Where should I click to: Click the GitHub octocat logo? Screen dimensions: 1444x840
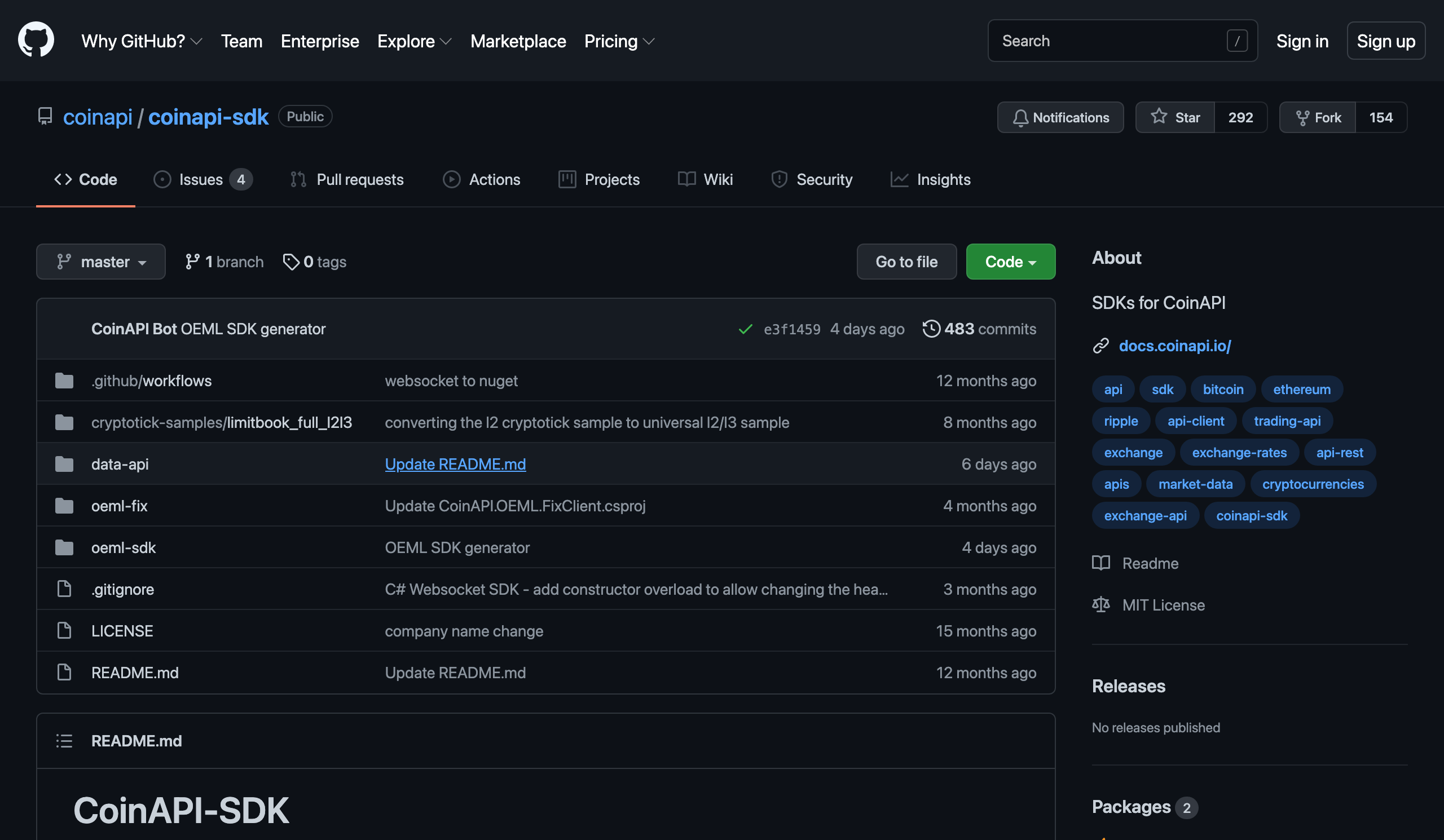point(36,39)
